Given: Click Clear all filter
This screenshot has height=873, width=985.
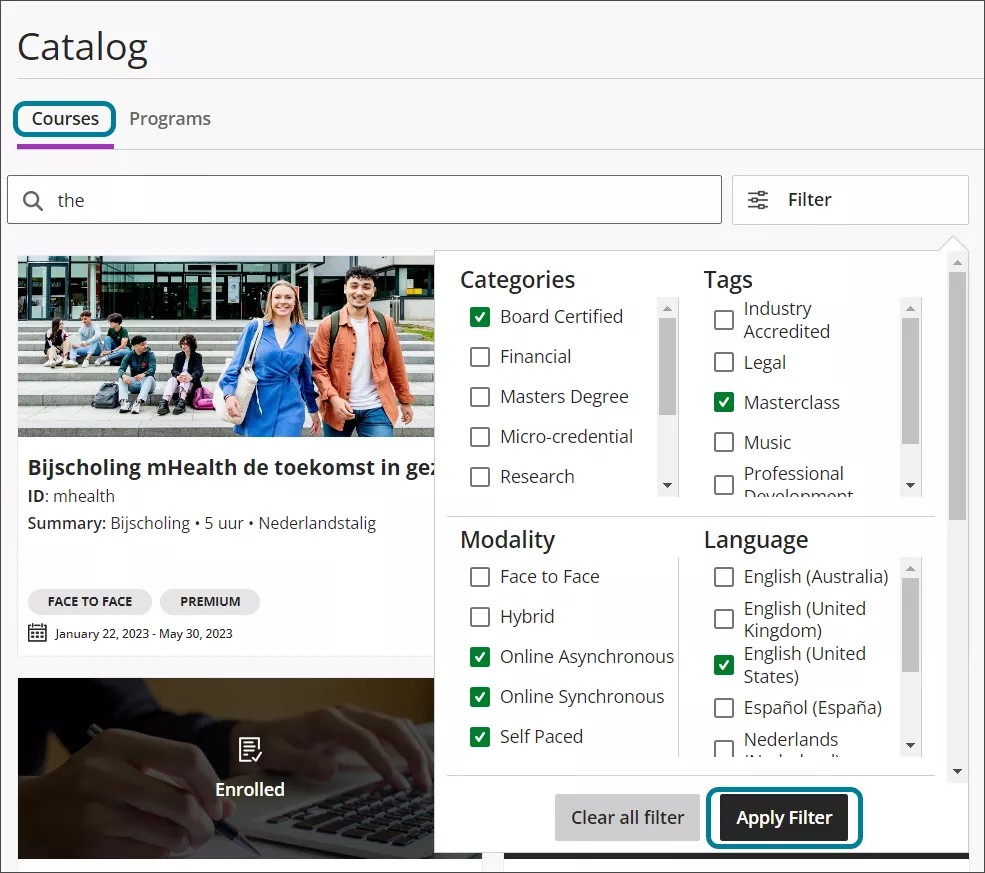Looking at the screenshot, I should pos(627,817).
